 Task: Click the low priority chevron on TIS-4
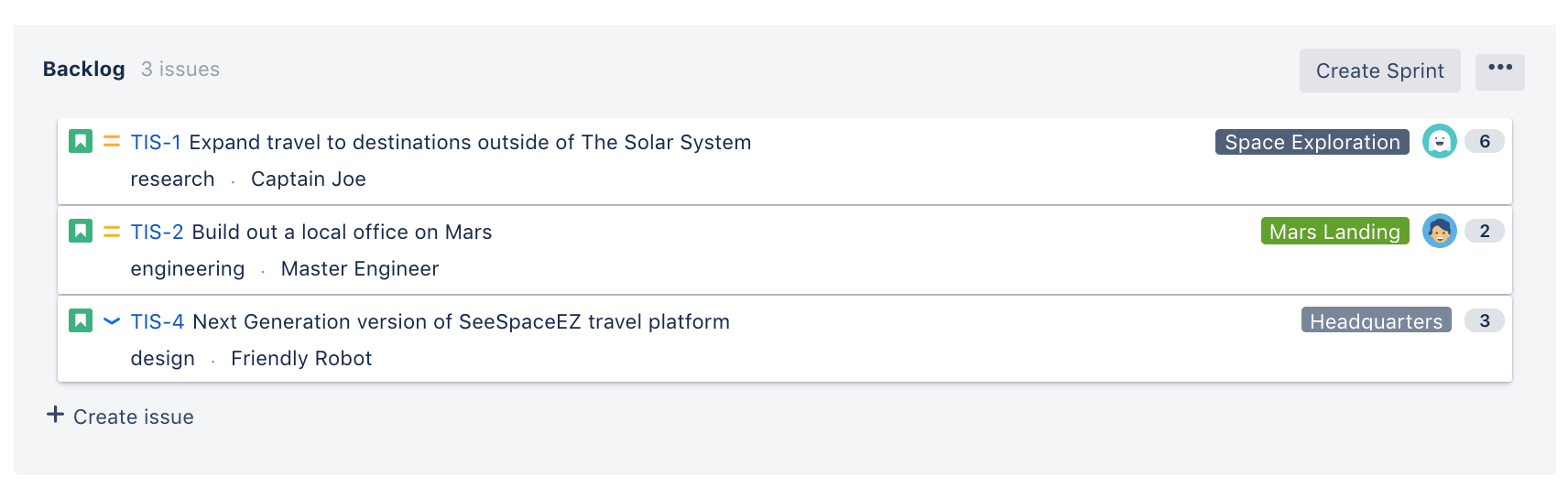click(112, 321)
